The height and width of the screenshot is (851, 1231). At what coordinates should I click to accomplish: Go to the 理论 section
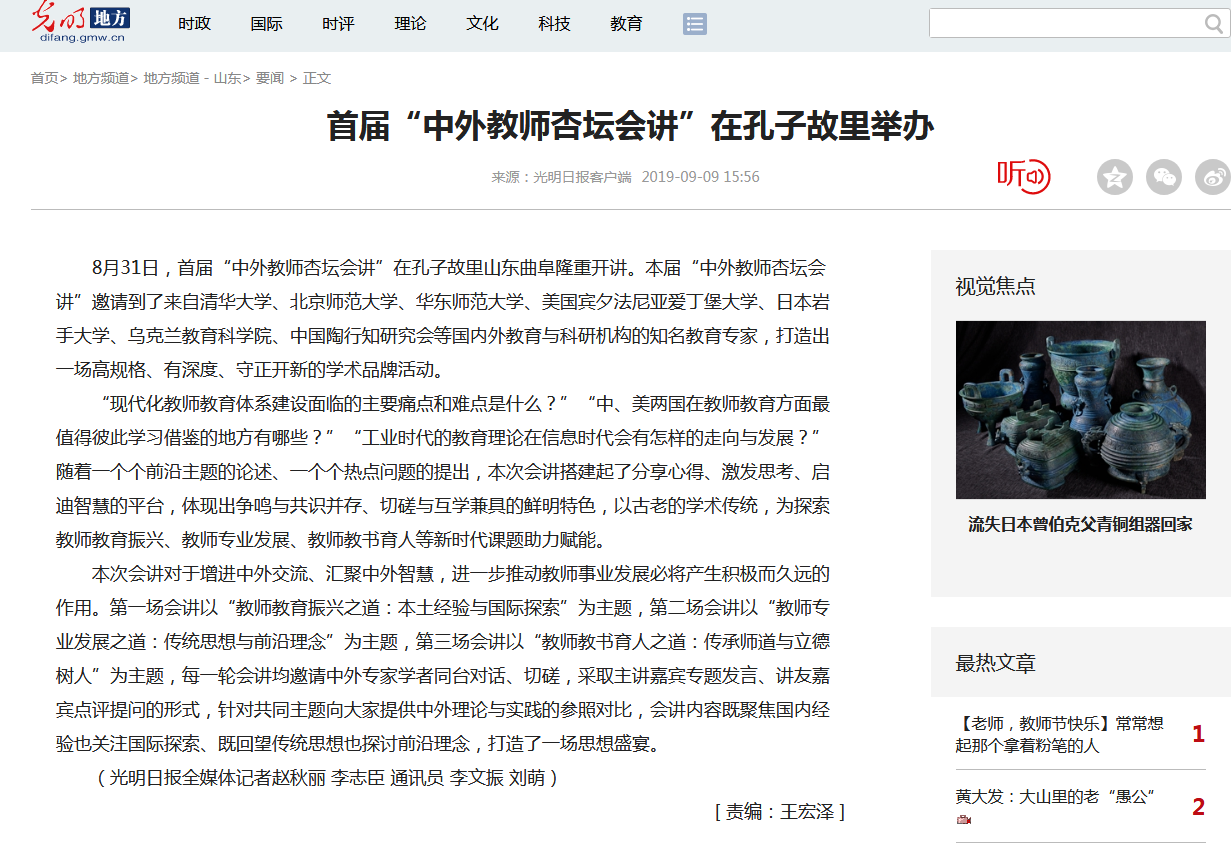tap(411, 24)
